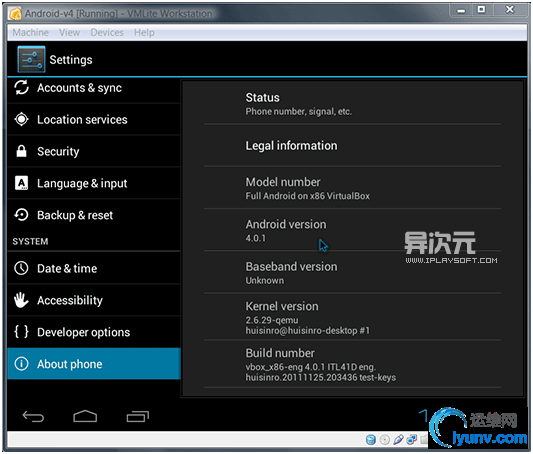This screenshot has width=533, height=454.
Task: Click the hard disk activity status icon
Action: (371, 439)
